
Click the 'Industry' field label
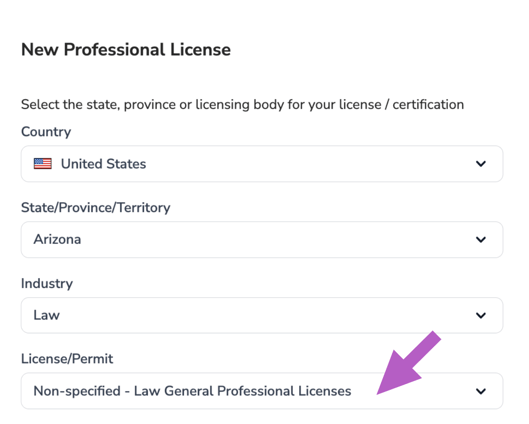point(47,283)
